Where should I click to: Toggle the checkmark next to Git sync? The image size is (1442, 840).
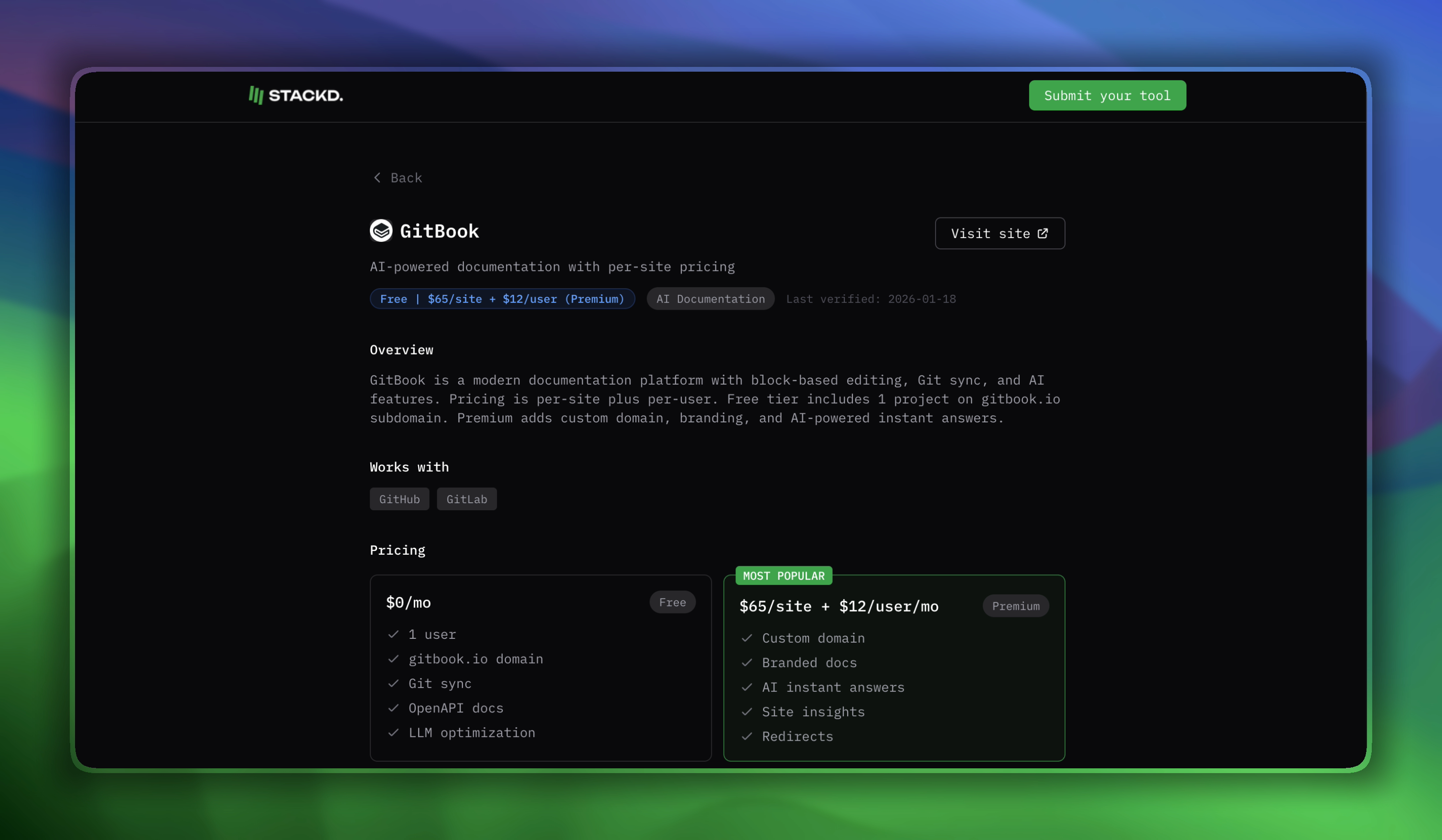click(393, 683)
